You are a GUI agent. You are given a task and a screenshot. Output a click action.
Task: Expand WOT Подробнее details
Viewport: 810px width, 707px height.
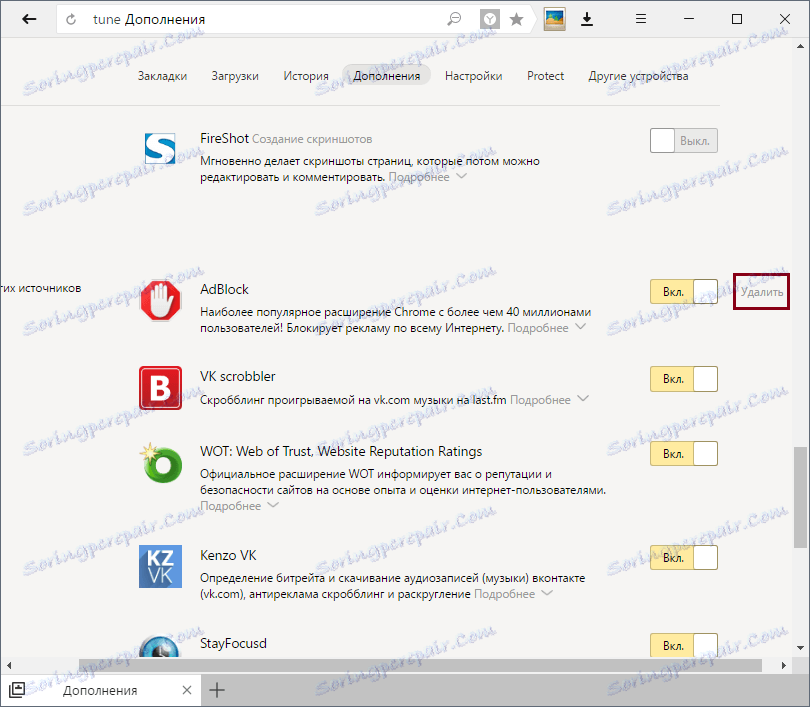click(240, 506)
